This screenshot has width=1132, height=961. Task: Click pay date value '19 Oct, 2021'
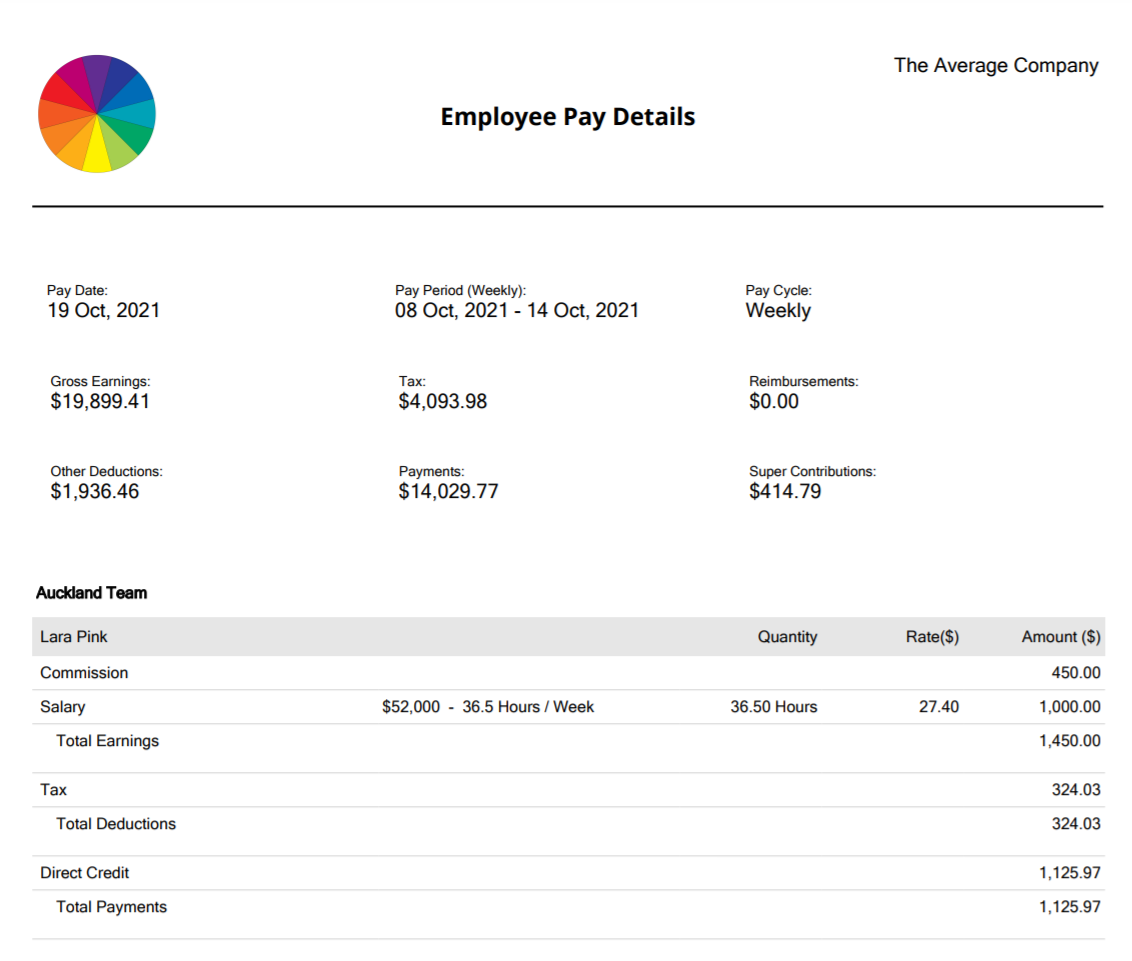(104, 310)
